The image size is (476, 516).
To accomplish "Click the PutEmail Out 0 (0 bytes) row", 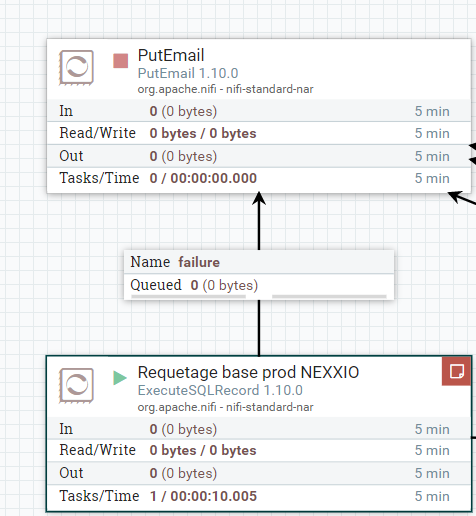I will pos(259,156).
